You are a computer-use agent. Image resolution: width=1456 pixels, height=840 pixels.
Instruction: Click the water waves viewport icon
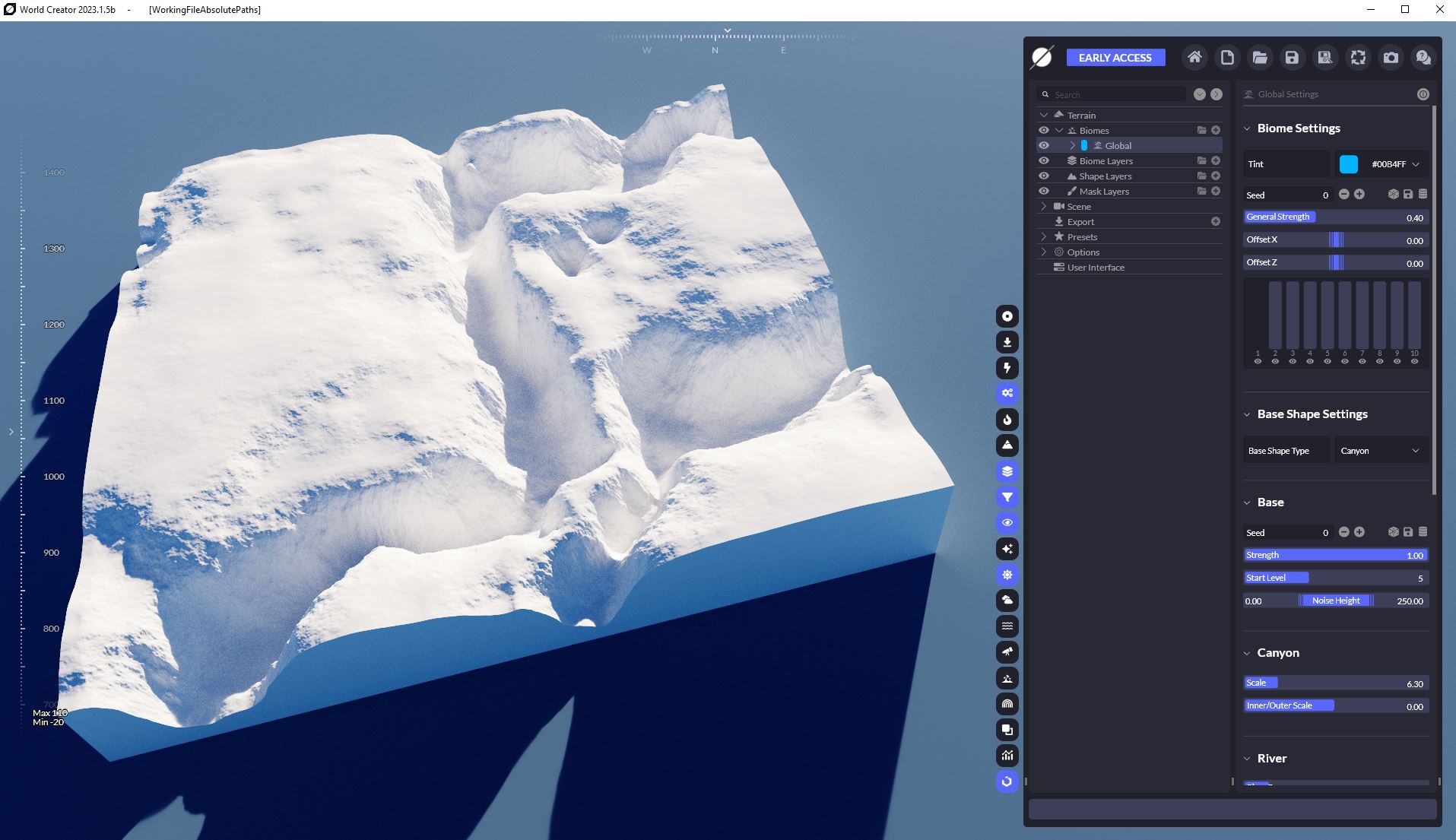point(1007,626)
